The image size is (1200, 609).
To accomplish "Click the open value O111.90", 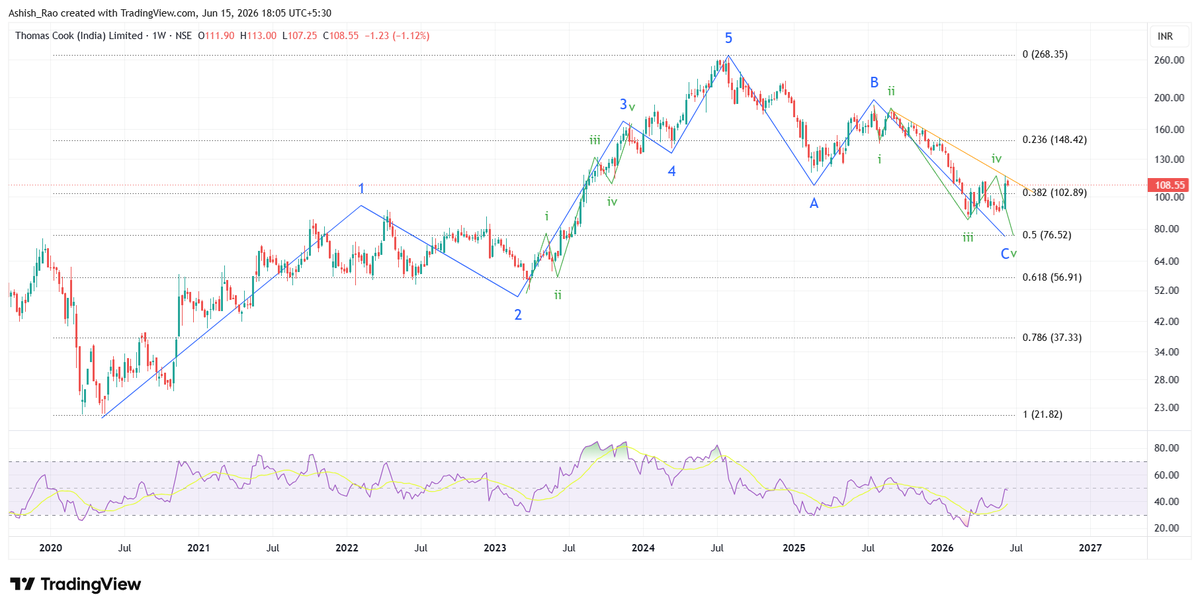I will 216,36.
